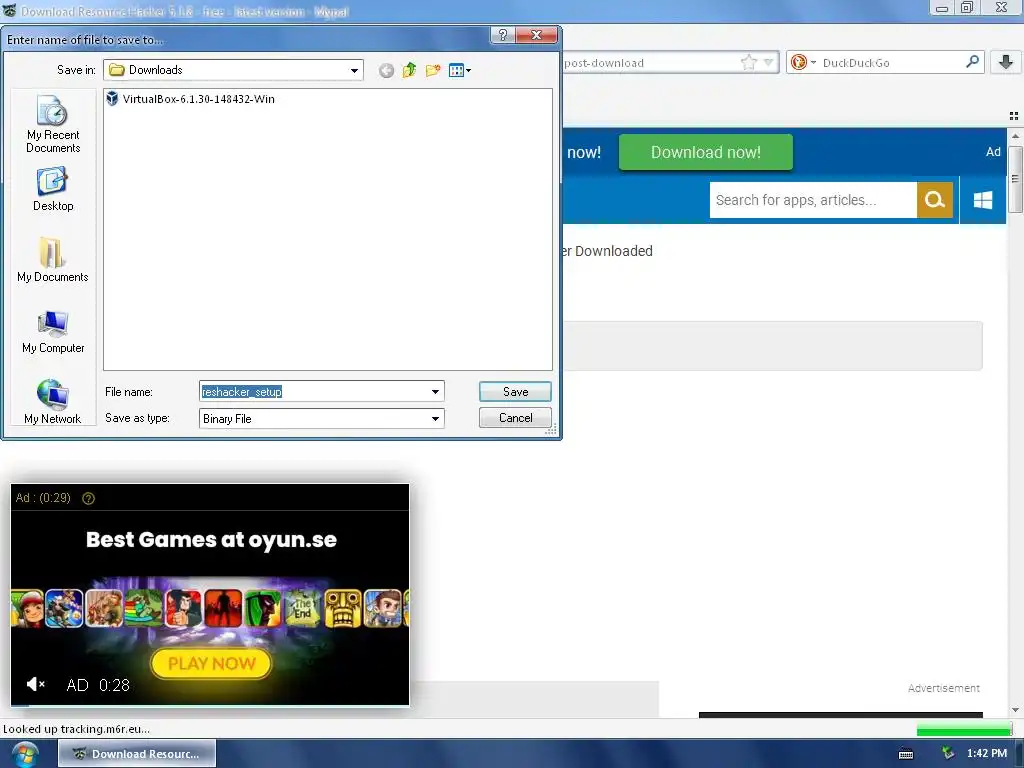Open the View menu icon
The width and height of the screenshot is (1024, 768).
click(x=460, y=71)
